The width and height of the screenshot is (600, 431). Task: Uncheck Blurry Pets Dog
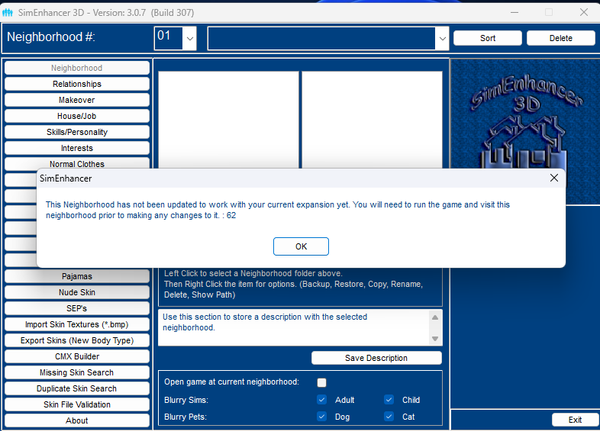pos(322,416)
